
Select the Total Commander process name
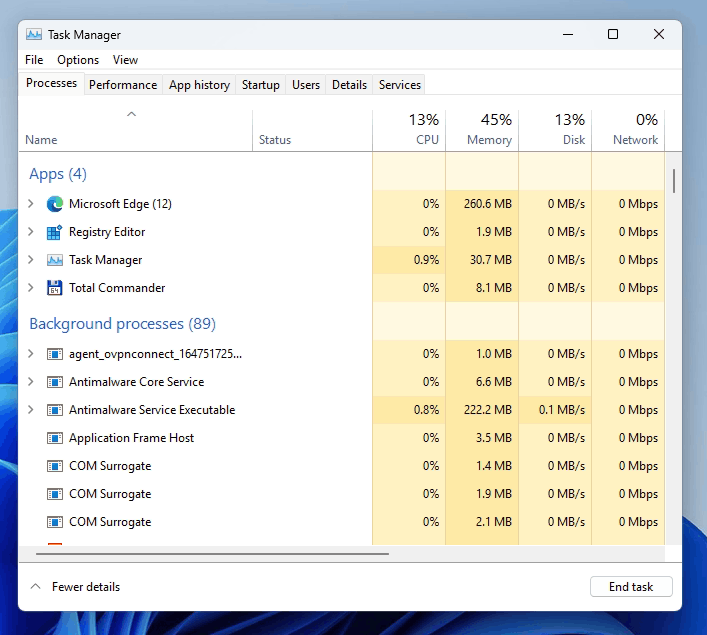(117, 288)
